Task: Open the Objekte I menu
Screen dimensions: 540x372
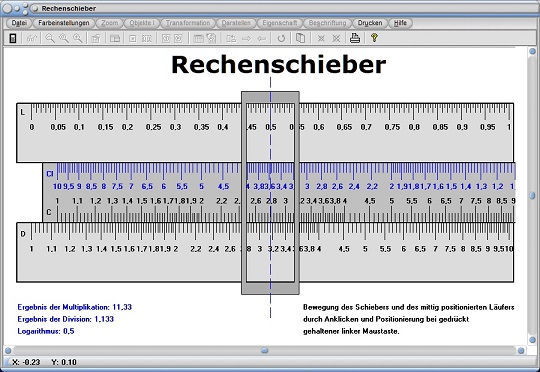Action: point(142,23)
